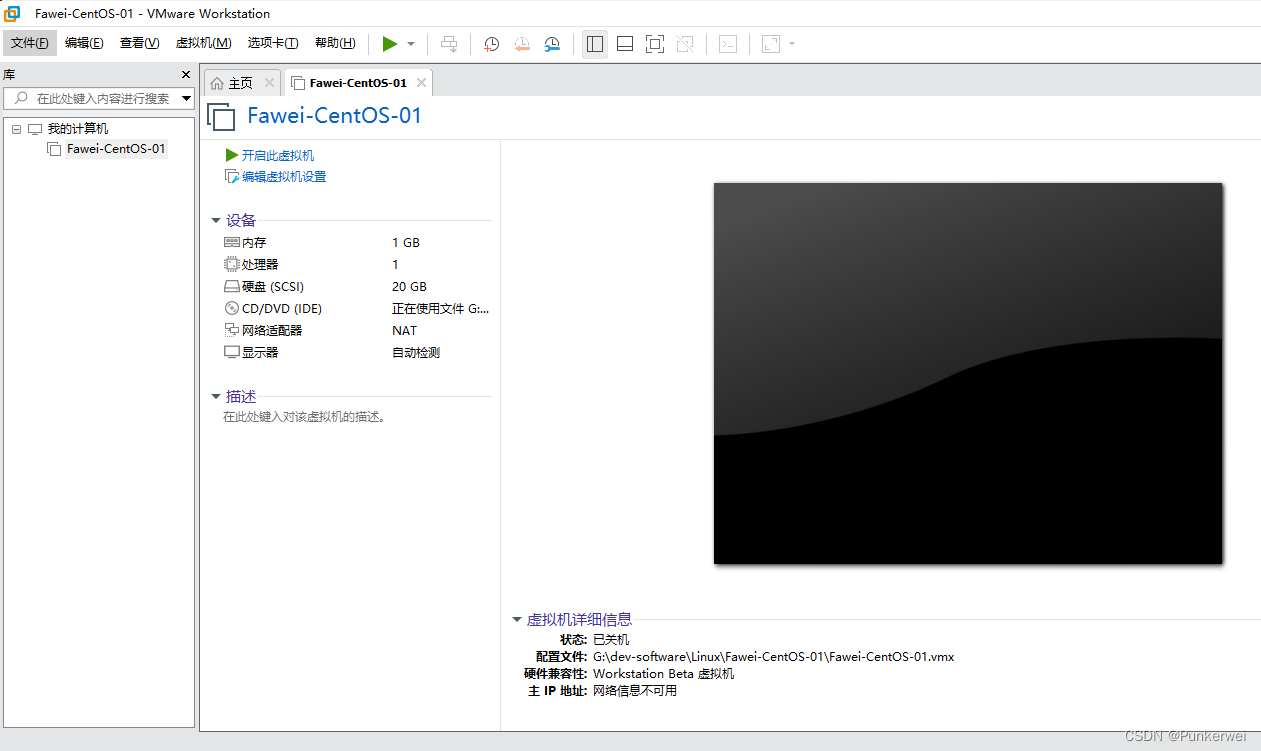1261x751 pixels.
Task: Close the 主页 tab
Action: point(269,83)
